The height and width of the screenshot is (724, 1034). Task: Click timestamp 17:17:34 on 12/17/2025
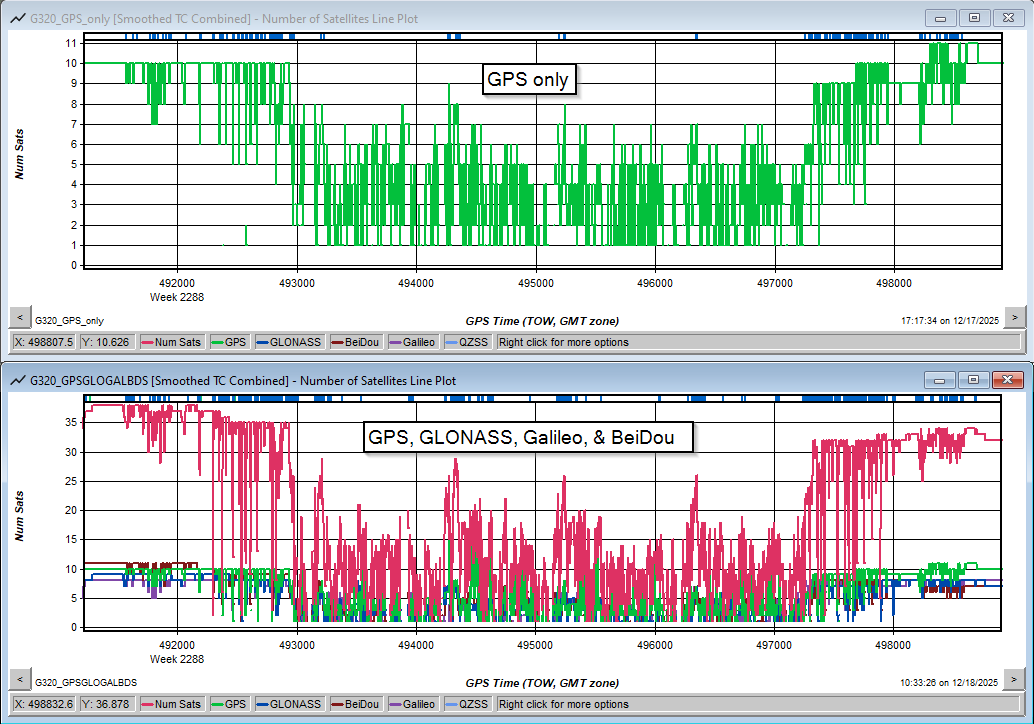[950, 320]
